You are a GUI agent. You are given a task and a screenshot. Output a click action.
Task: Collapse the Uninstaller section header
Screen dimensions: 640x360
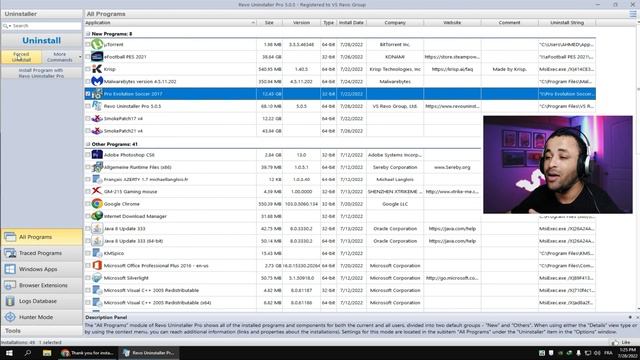[41, 14]
